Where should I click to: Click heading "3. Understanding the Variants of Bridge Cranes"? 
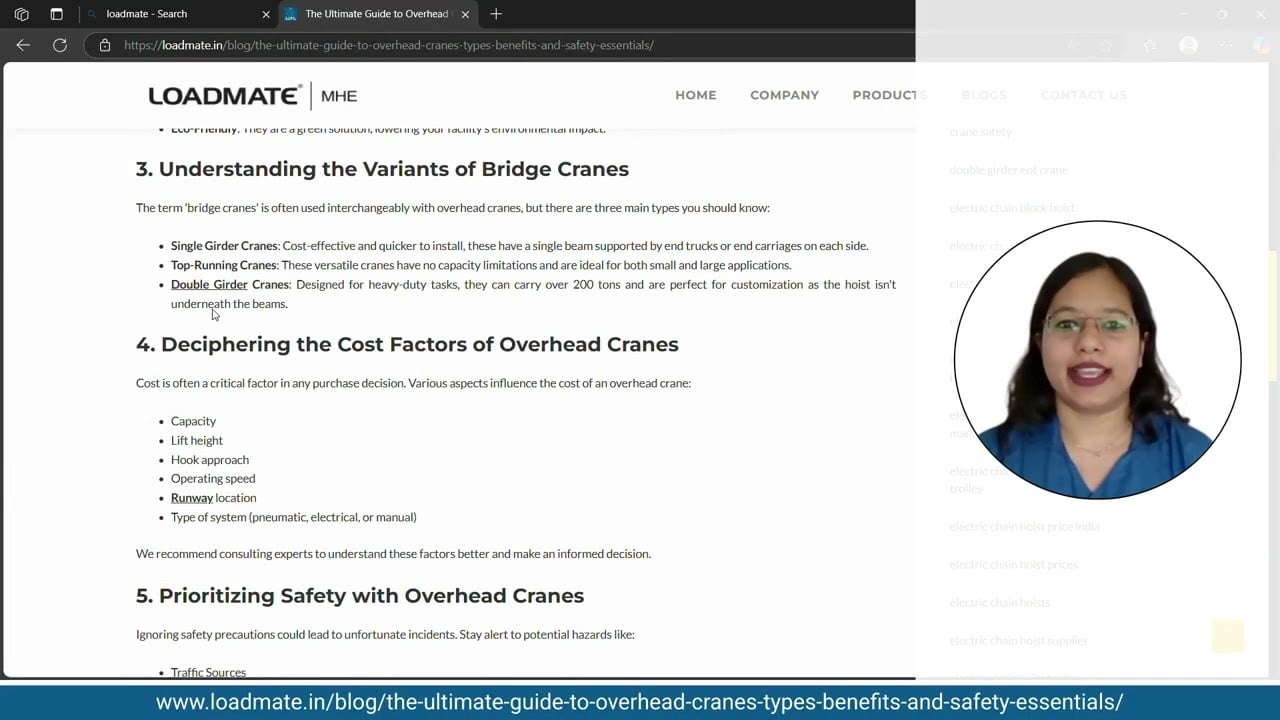coord(382,169)
